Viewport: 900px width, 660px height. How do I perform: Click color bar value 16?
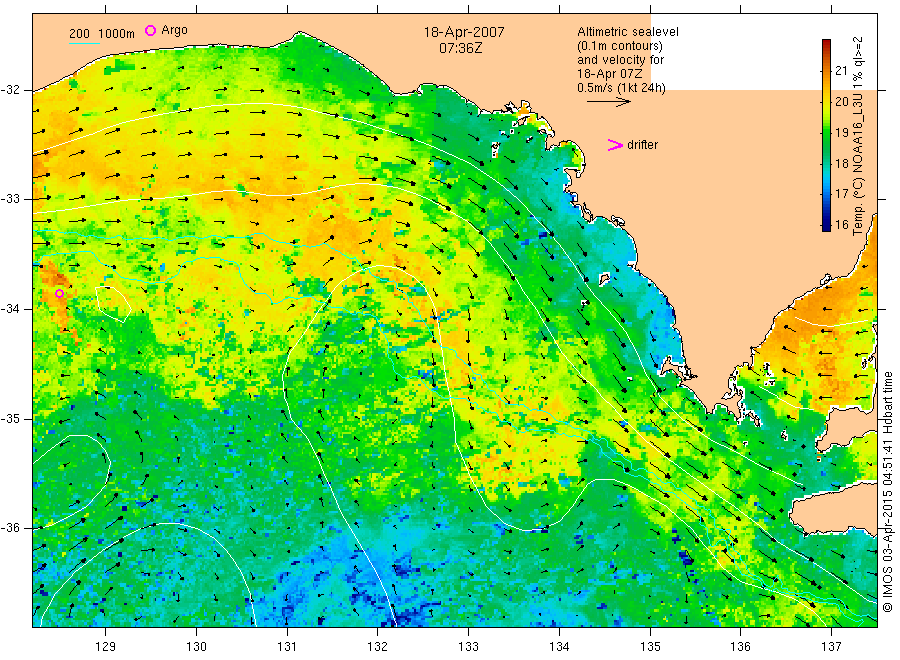coord(841,224)
